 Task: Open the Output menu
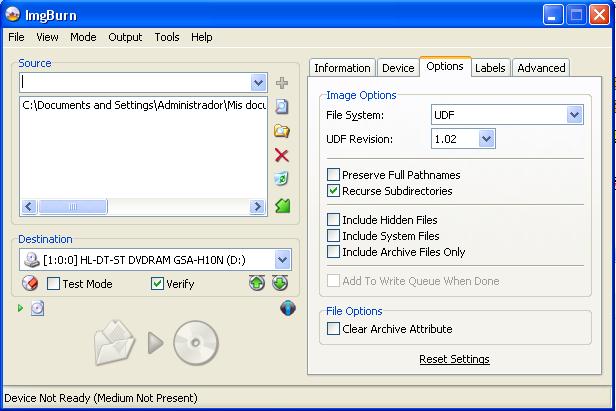tap(125, 37)
